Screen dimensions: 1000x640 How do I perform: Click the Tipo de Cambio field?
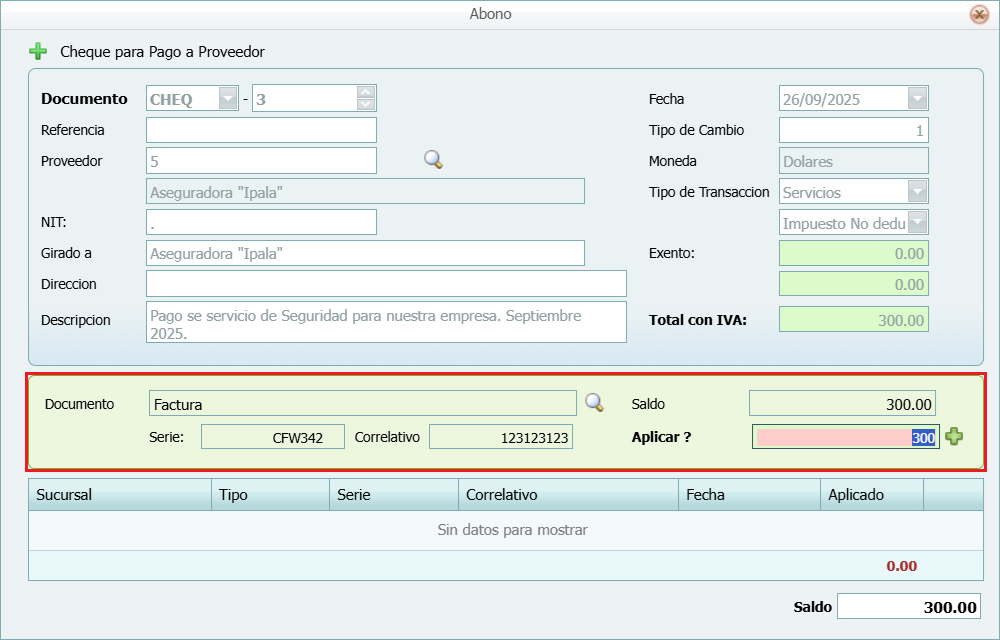coord(853,130)
